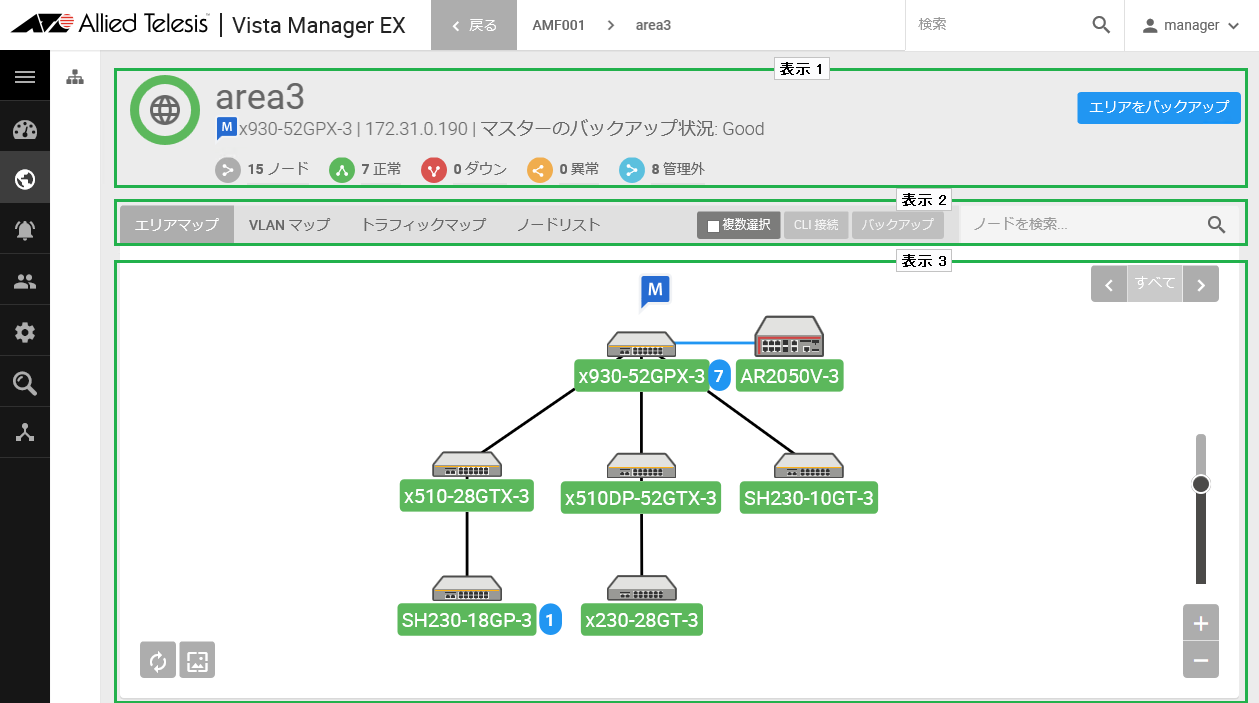
Task: Select the globe network map sidebar icon
Action: (x=25, y=180)
